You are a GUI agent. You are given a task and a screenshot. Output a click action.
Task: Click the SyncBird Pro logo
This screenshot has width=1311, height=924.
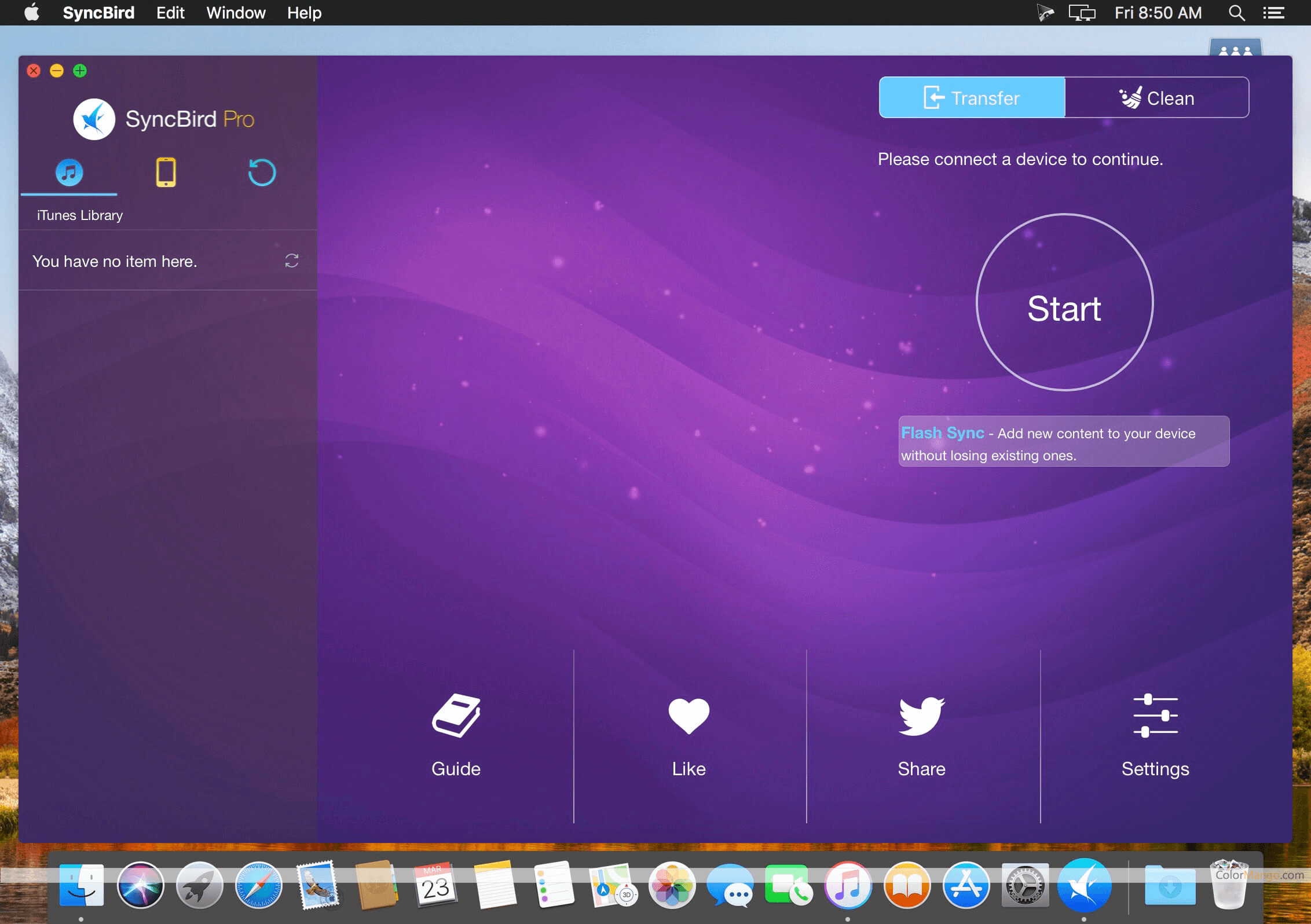click(x=94, y=119)
